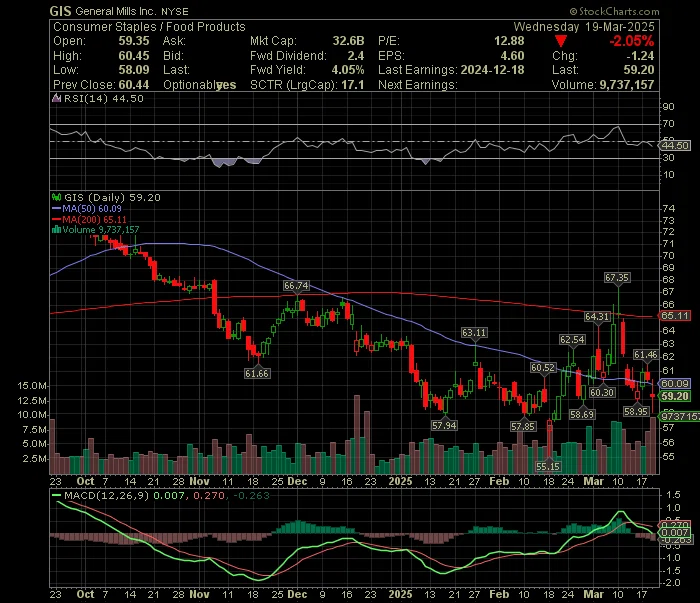700x603 pixels.
Task: Click the 63.11 high price label
Action: tap(474, 333)
